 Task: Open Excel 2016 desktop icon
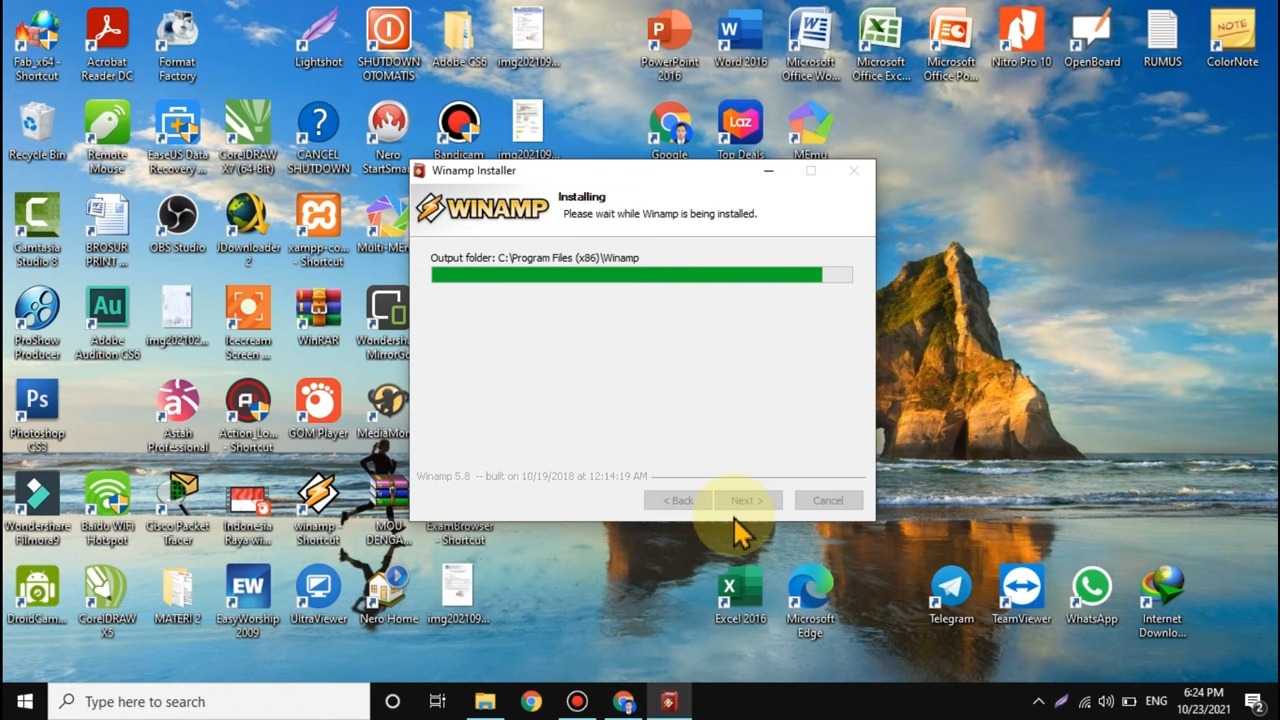coord(741,596)
